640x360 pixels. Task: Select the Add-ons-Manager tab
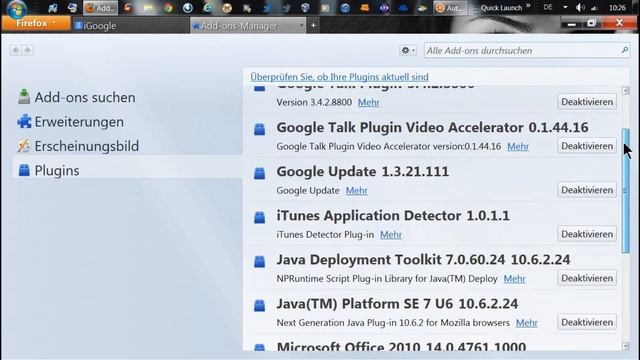pyautogui.click(x=248, y=26)
